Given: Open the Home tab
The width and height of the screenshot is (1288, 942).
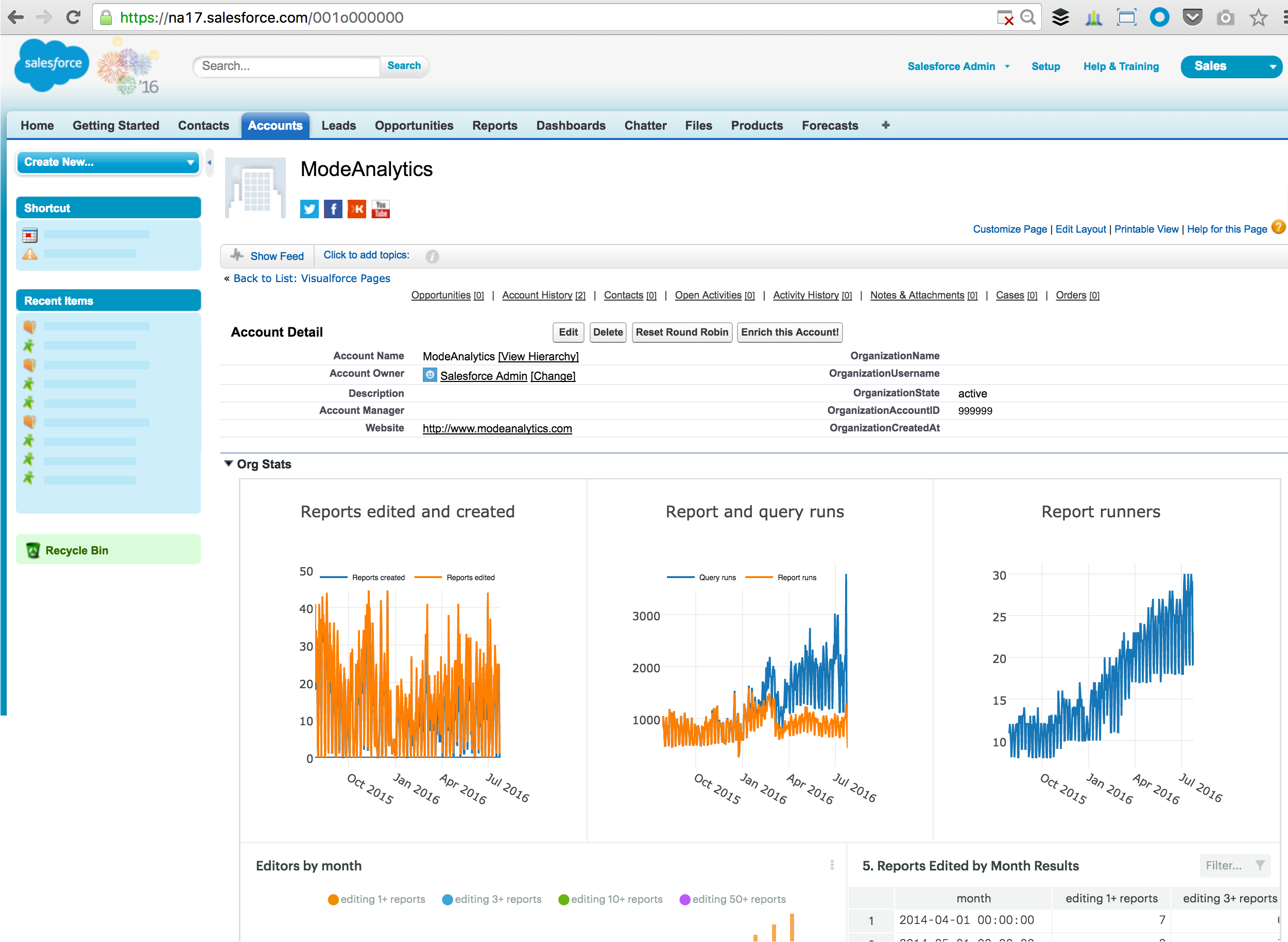Looking at the screenshot, I should tap(37, 126).
